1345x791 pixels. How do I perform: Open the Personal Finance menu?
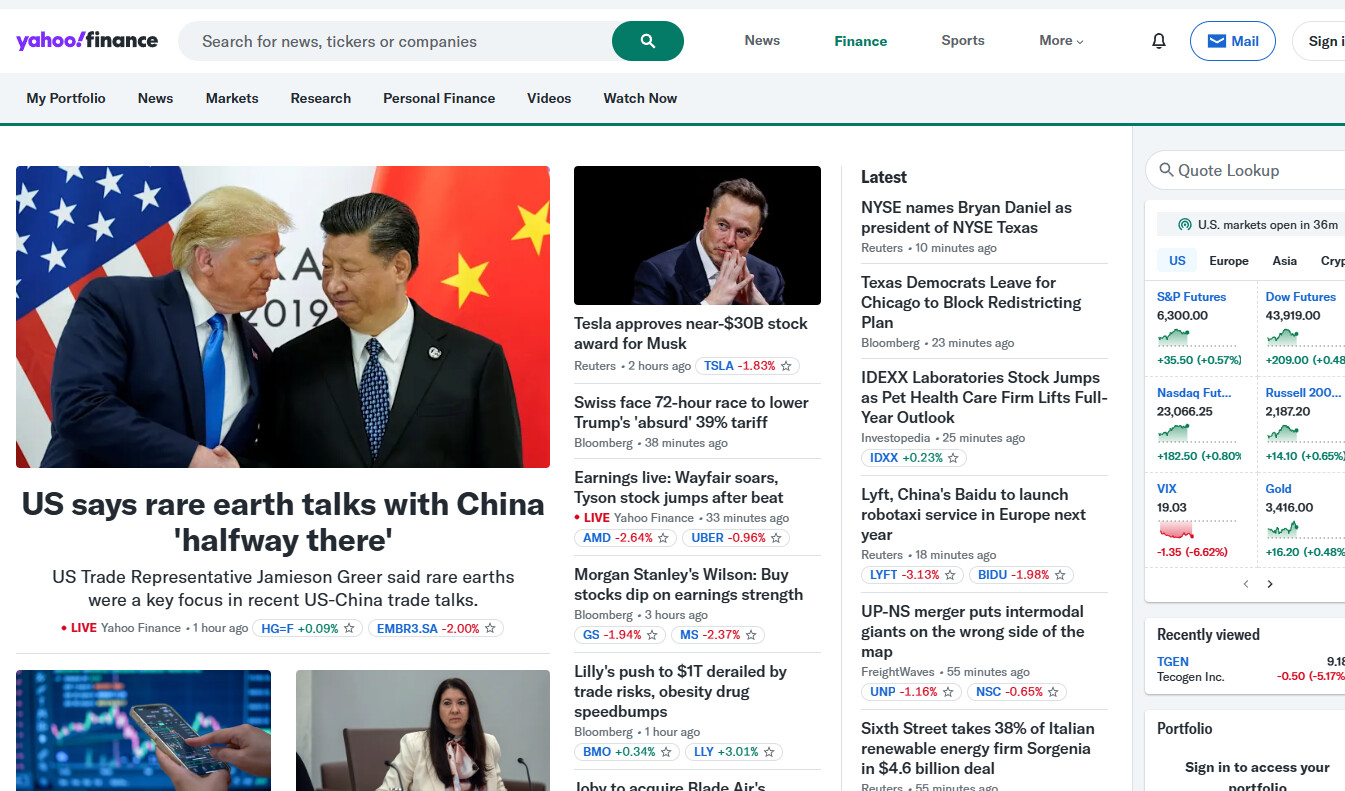tap(439, 98)
